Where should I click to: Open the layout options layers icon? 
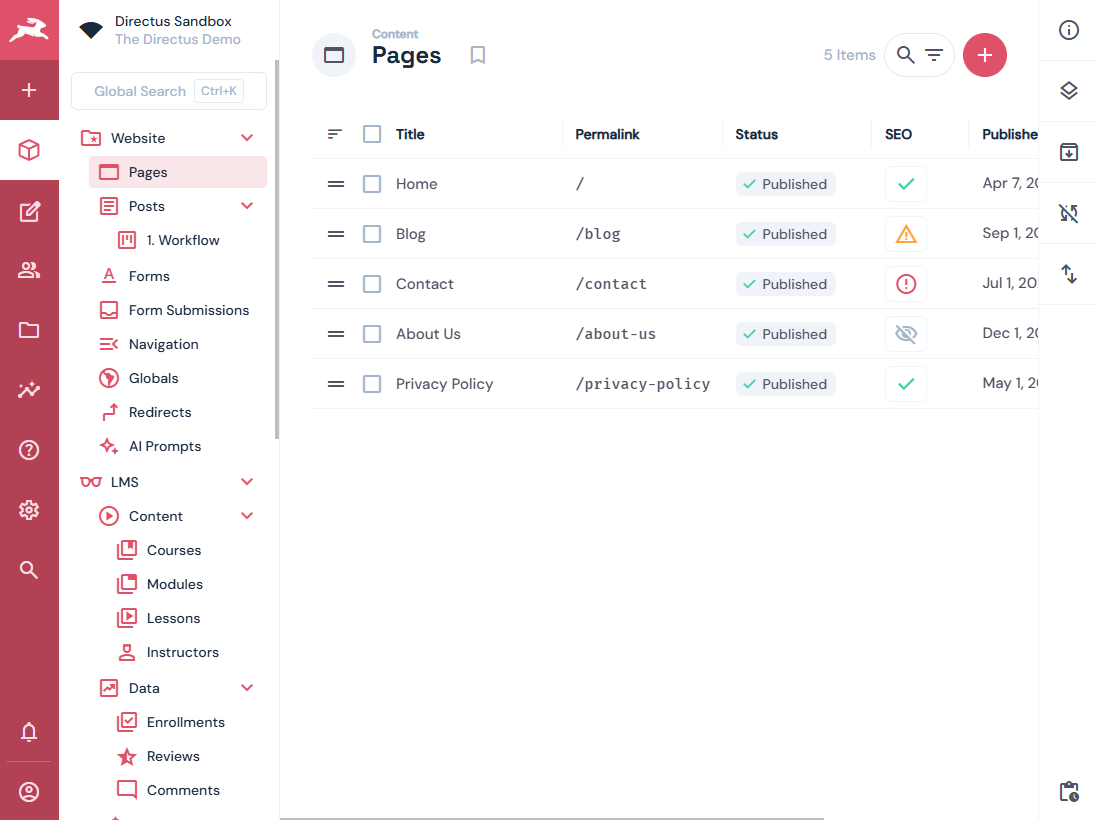(1068, 91)
